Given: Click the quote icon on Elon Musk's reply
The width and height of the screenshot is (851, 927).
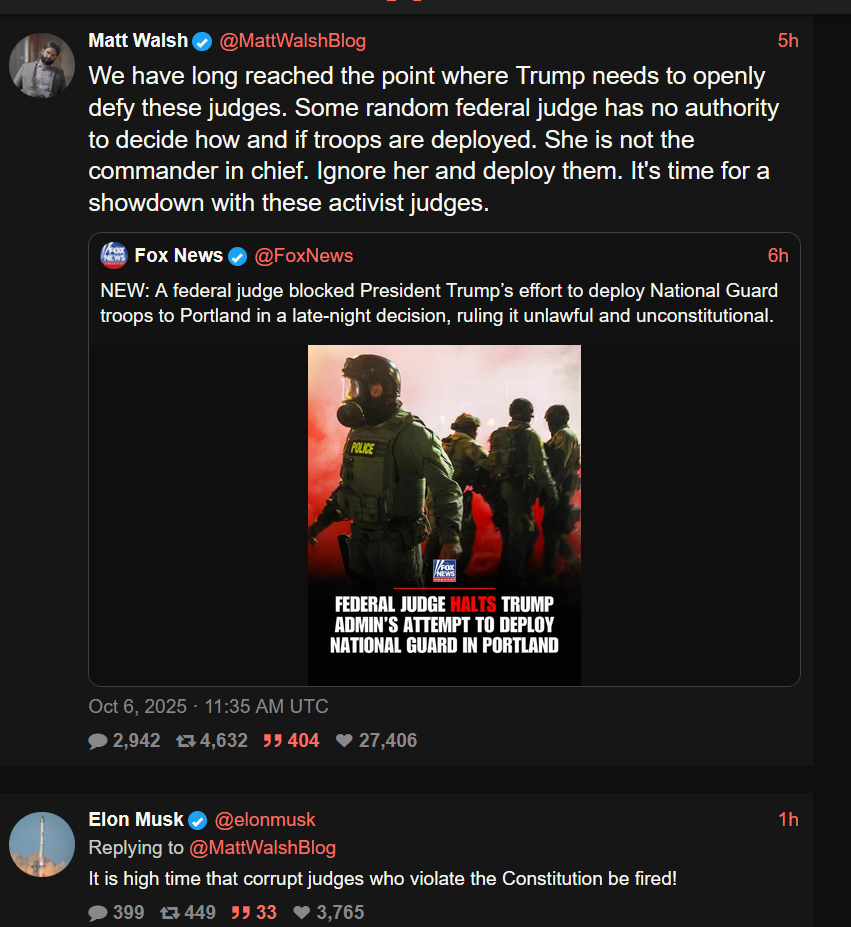Looking at the screenshot, I should (x=241, y=912).
